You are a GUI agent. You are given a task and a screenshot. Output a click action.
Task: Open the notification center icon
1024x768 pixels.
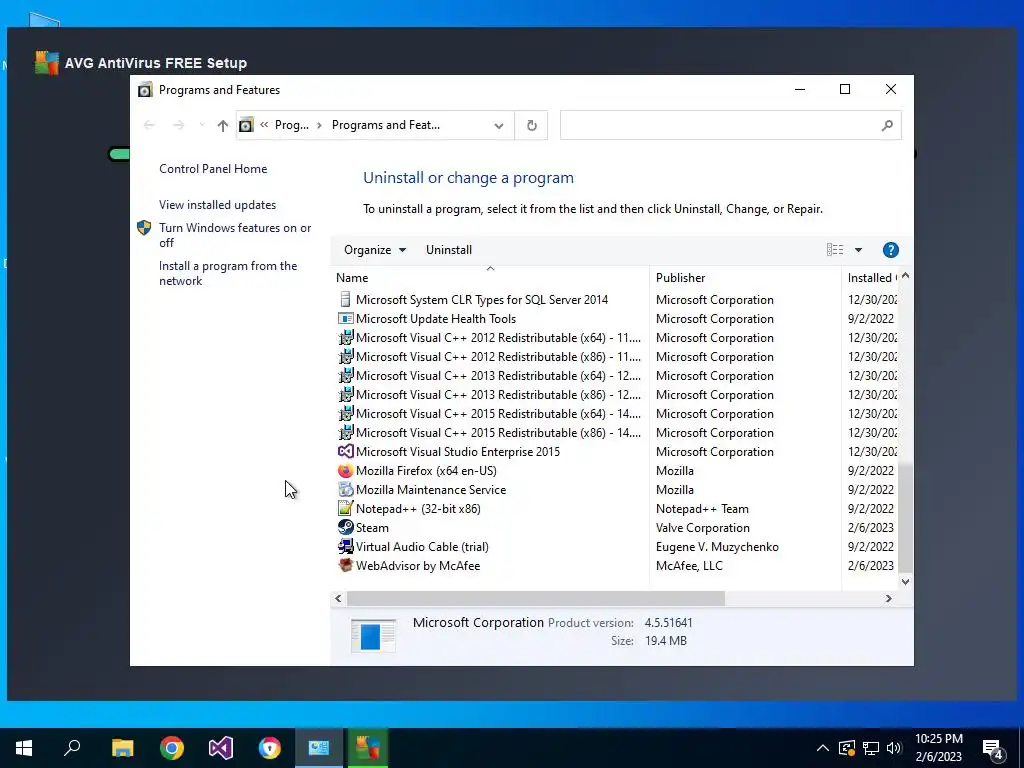click(x=992, y=748)
